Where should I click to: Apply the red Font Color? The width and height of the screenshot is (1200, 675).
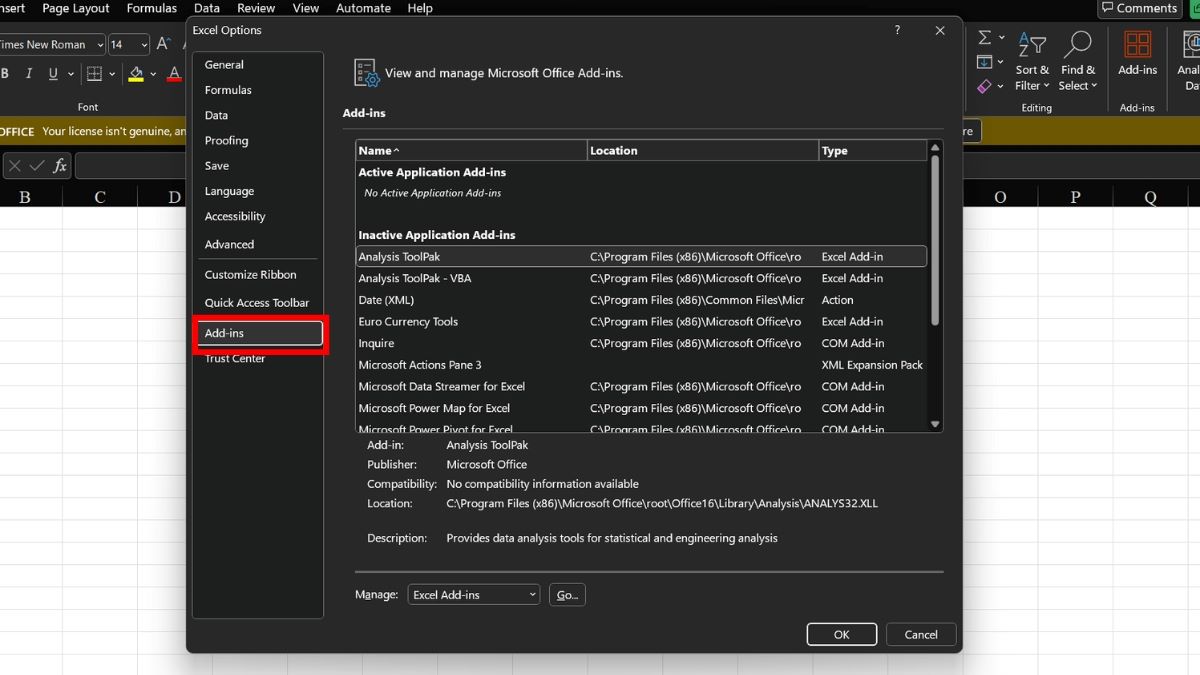(x=174, y=74)
